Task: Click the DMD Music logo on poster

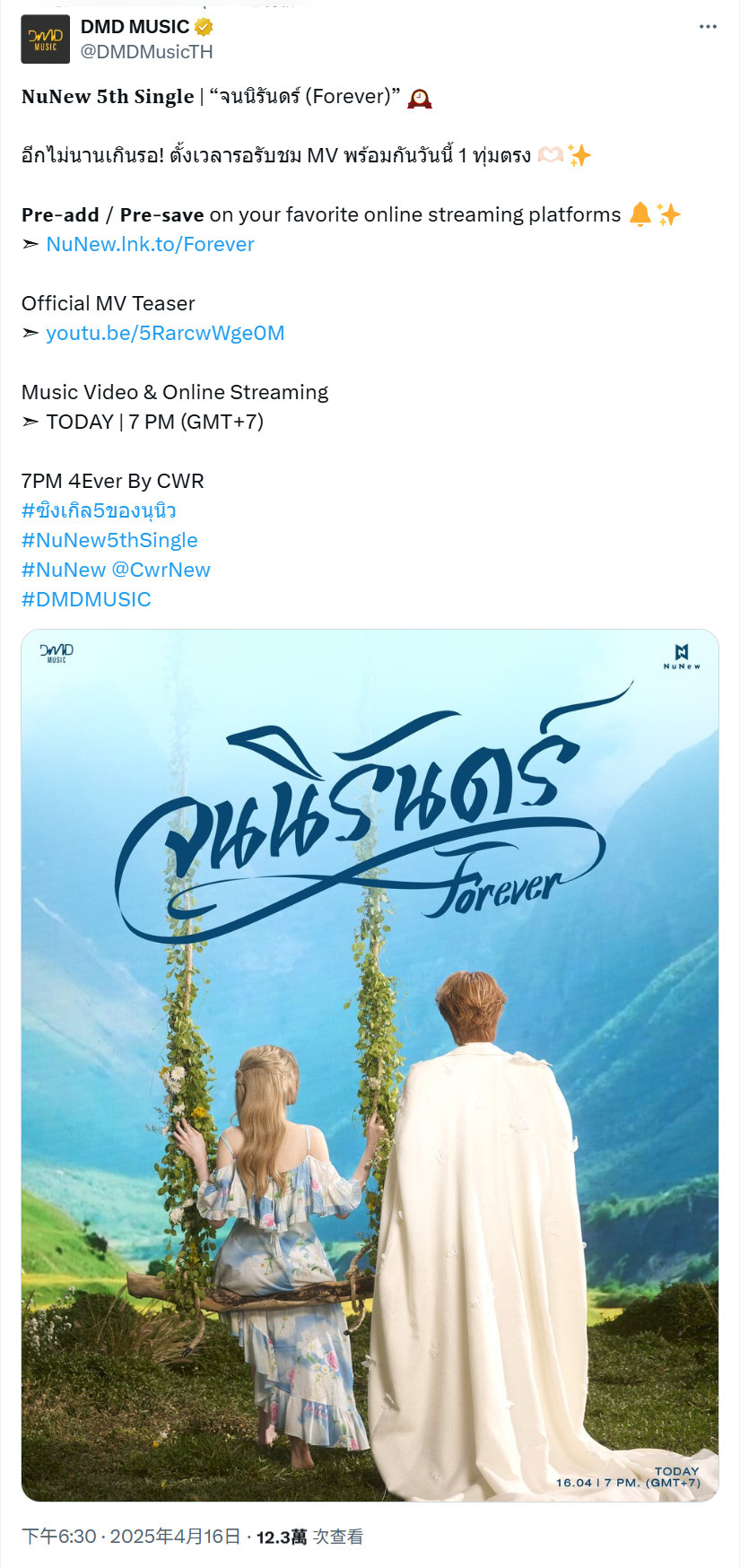Action: click(57, 652)
